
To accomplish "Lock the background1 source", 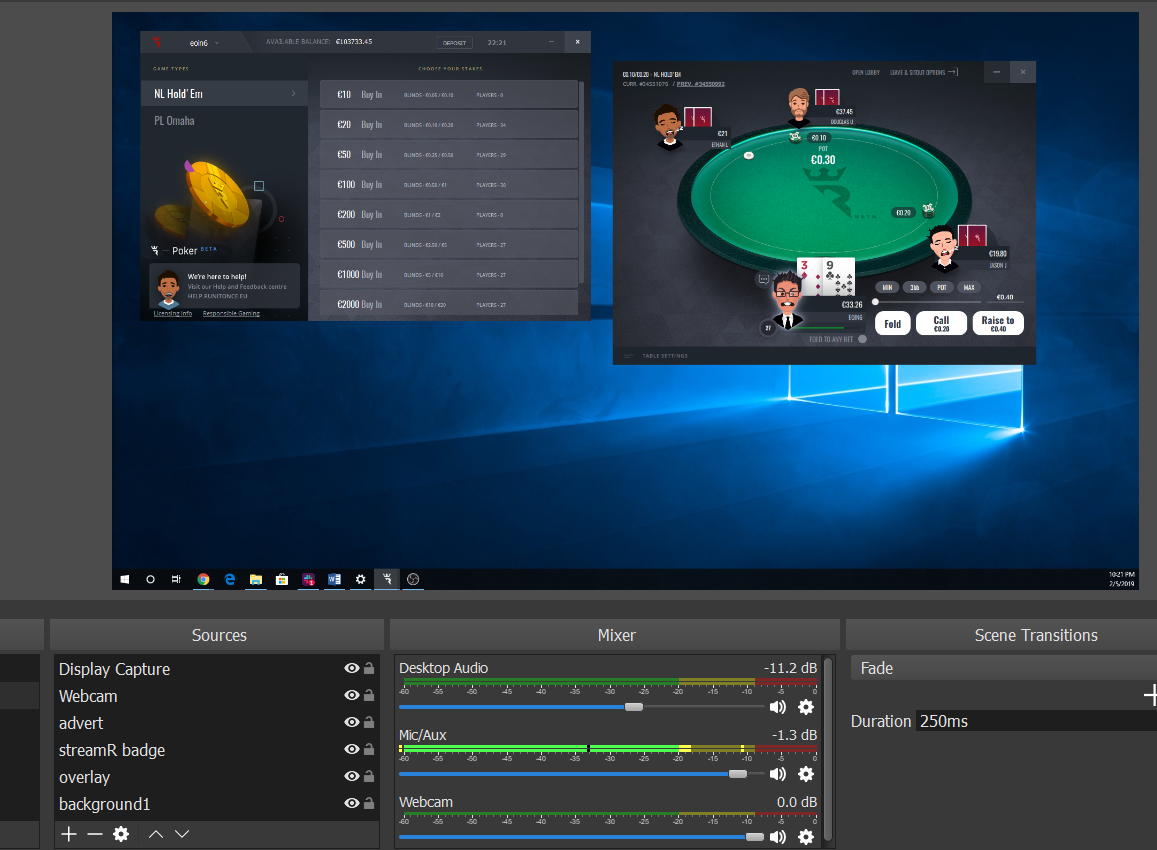I will coord(369,803).
